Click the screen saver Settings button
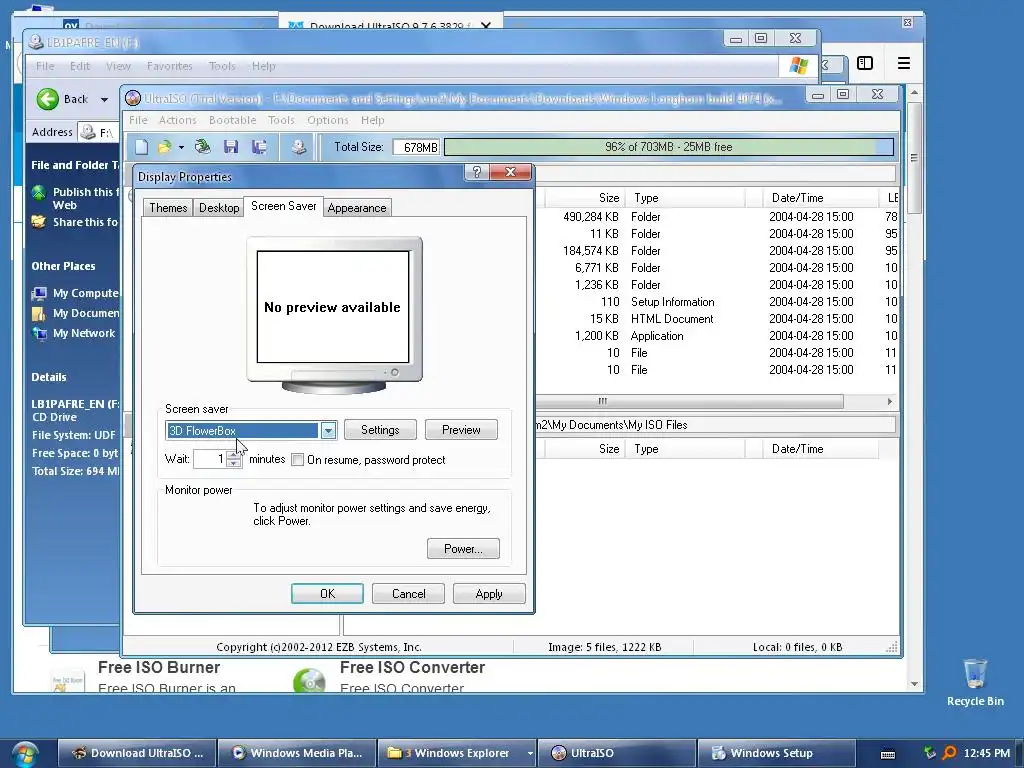The width and height of the screenshot is (1024, 768). click(x=380, y=430)
